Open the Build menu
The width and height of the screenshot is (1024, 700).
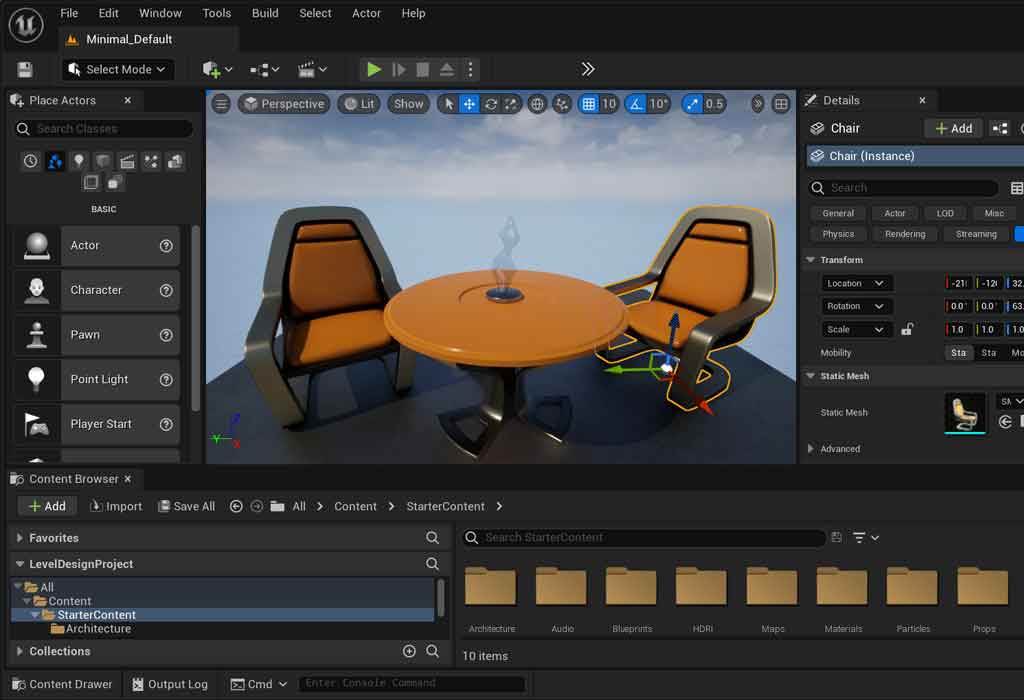[265, 13]
